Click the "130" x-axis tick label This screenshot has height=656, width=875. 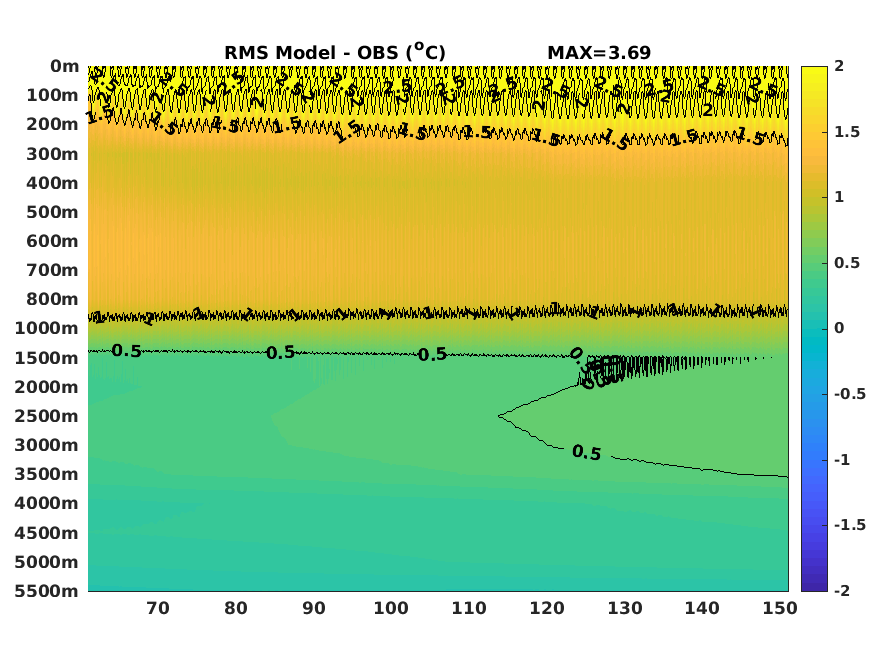click(x=624, y=608)
